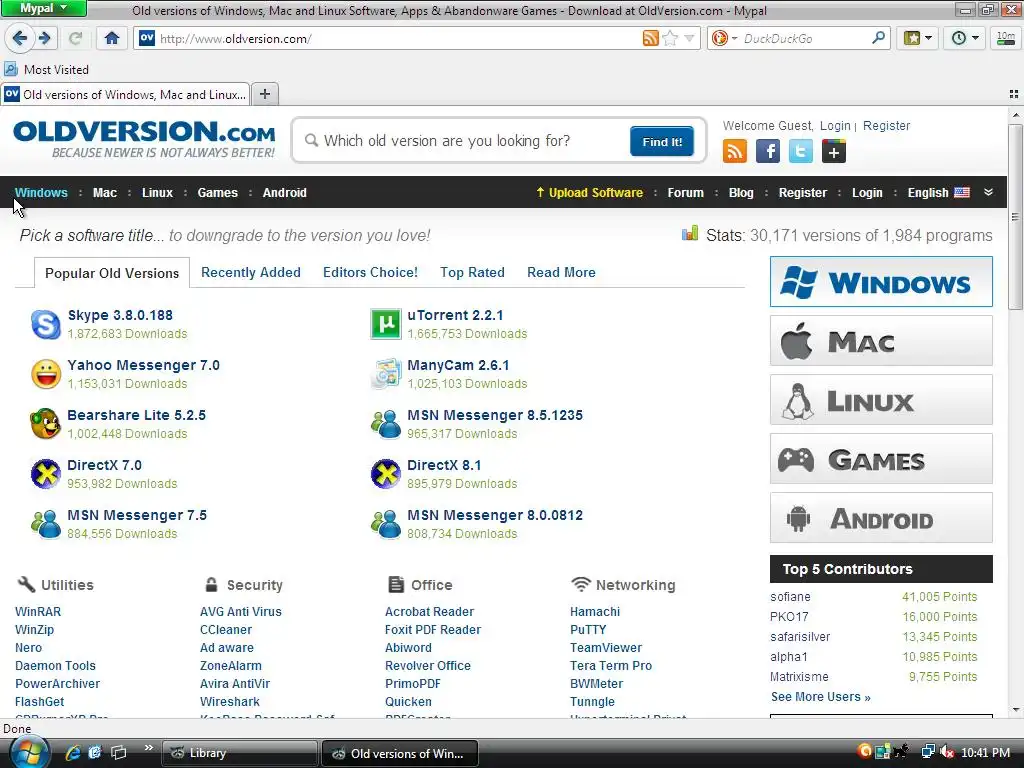Click Upload Software link
The image size is (1024, 768).
pyautogui.click(x=589, y=193)
